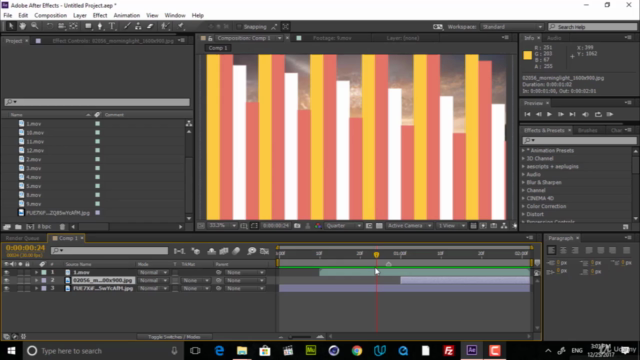Hide layer 1.mov with eye icon
Viewport: 640px width, 360px height.
6,272
